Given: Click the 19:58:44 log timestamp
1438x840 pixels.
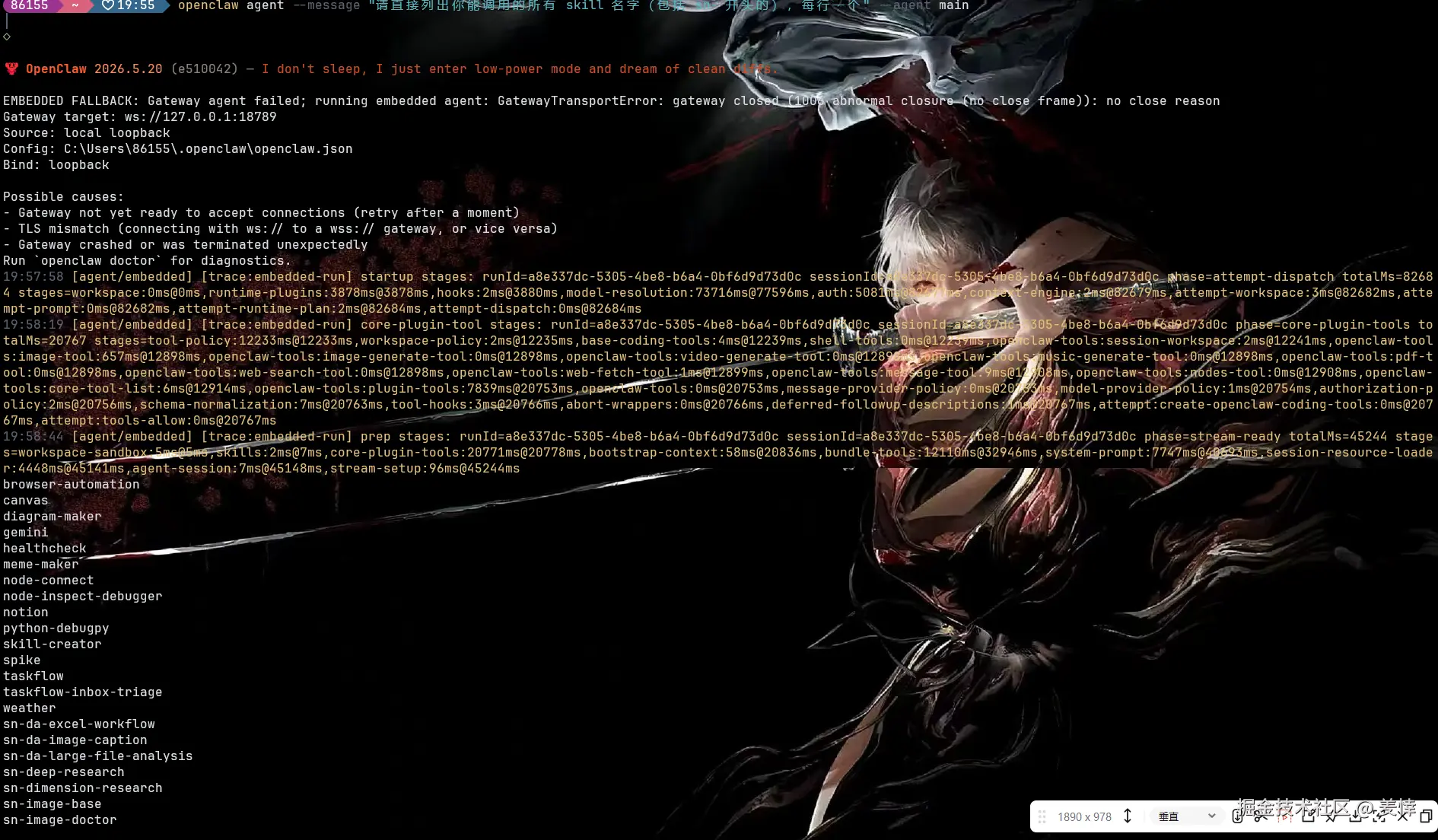Looking at the screenshot, I should point(33,437).
